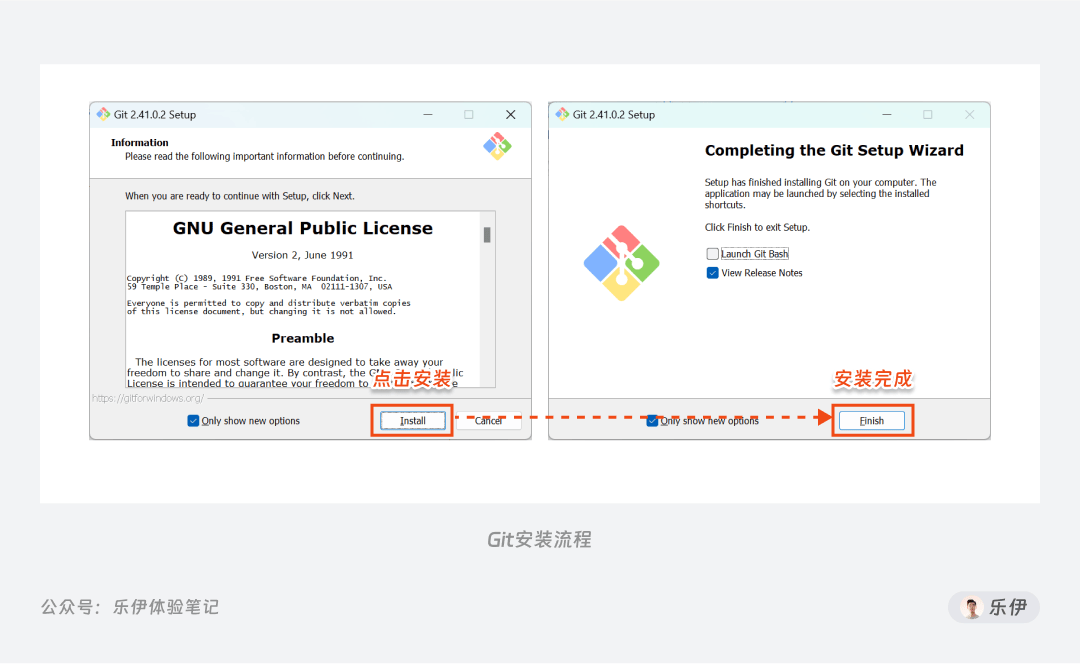This screenshot has width=1080, height=664.
Task: Click the license text scrollbar thumb
Action: (487, 235)
